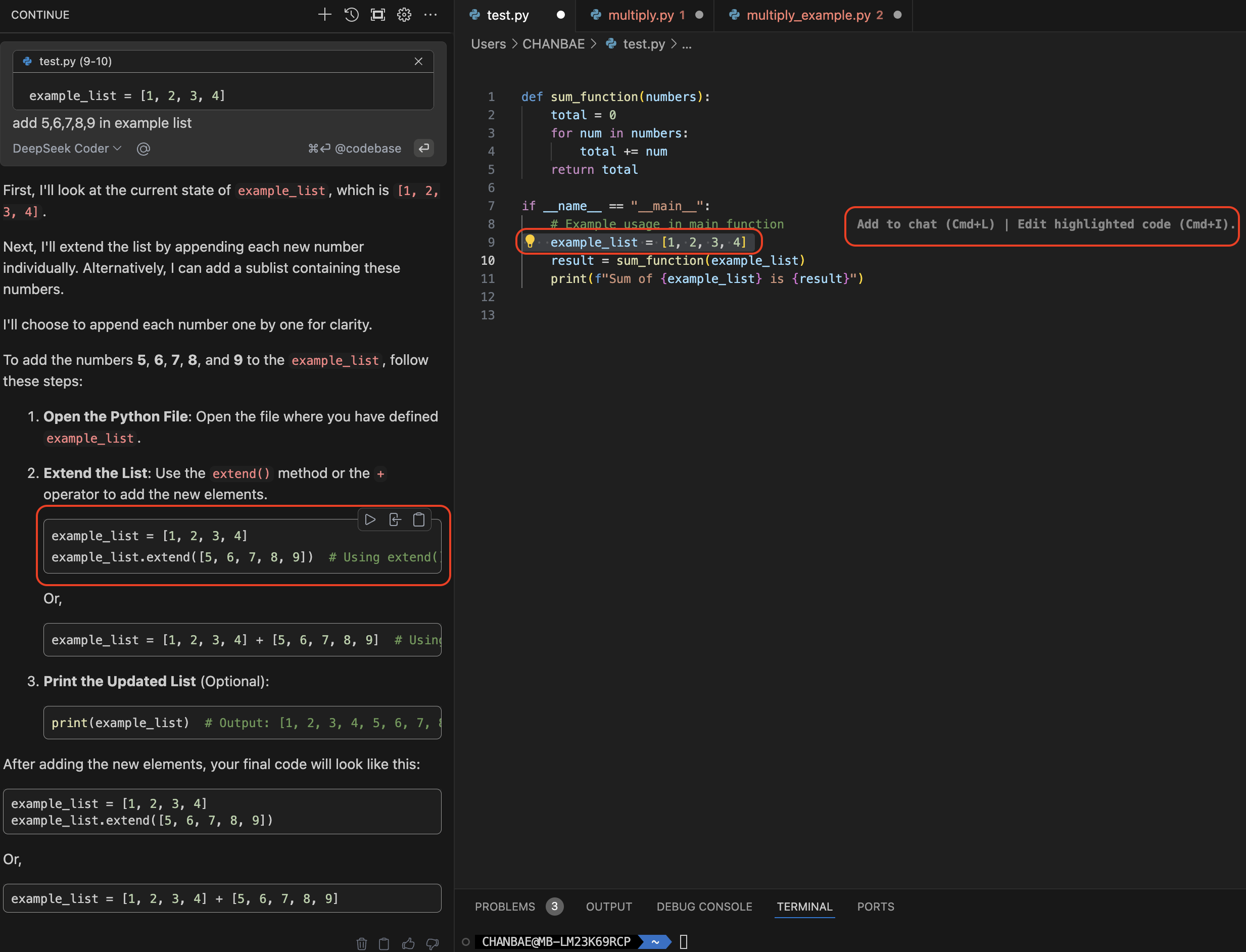Image resolution: width=1246 pixels, height=952 pixels.
Task: Expand the breadcrumb ellipsis after test.py
Action: tap(687, 44)
